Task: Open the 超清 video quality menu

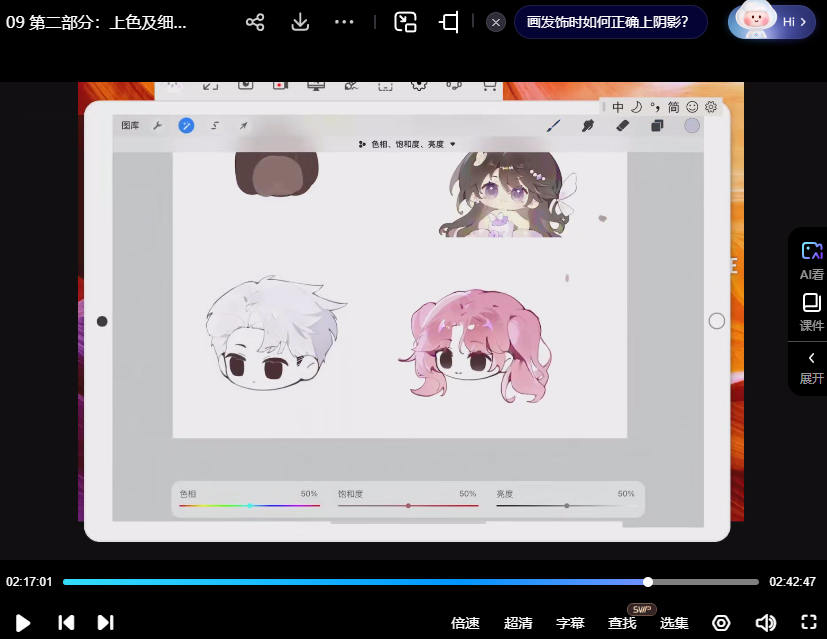Action: (518, 623)
